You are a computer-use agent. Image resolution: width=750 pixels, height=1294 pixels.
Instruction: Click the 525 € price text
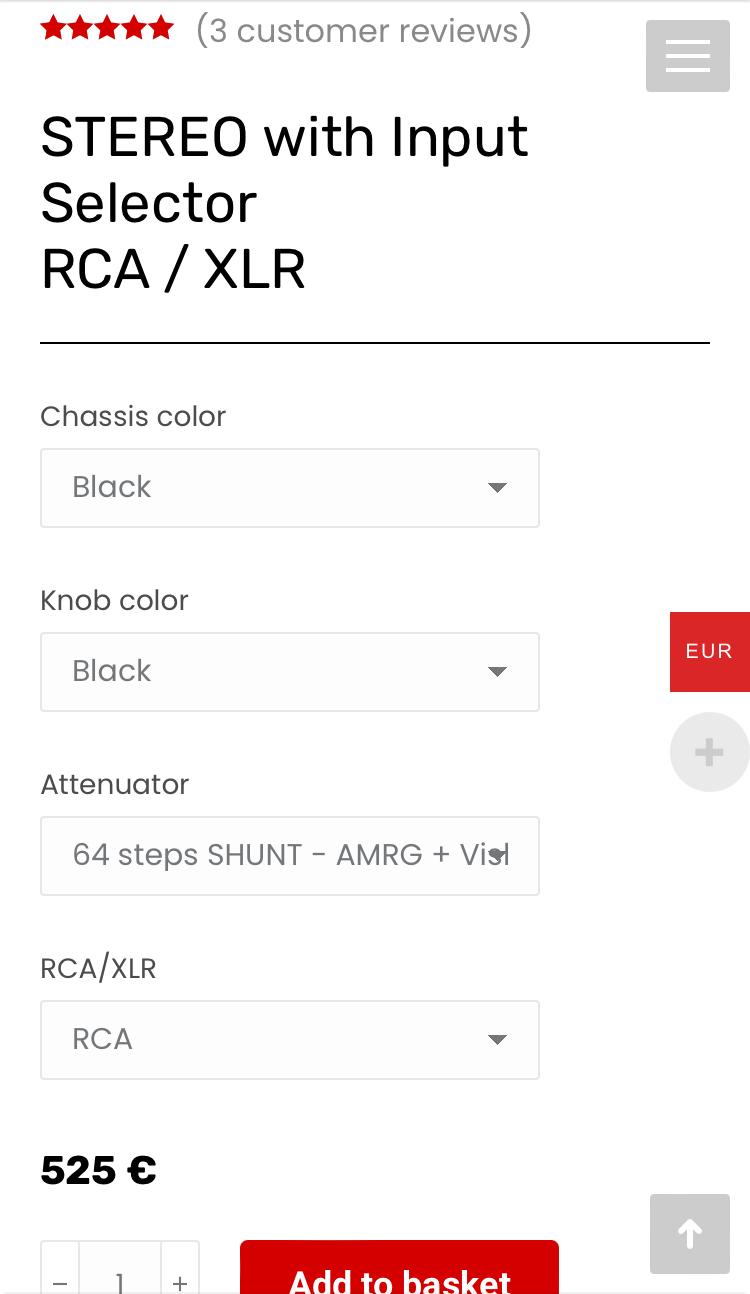[98, 1170]
